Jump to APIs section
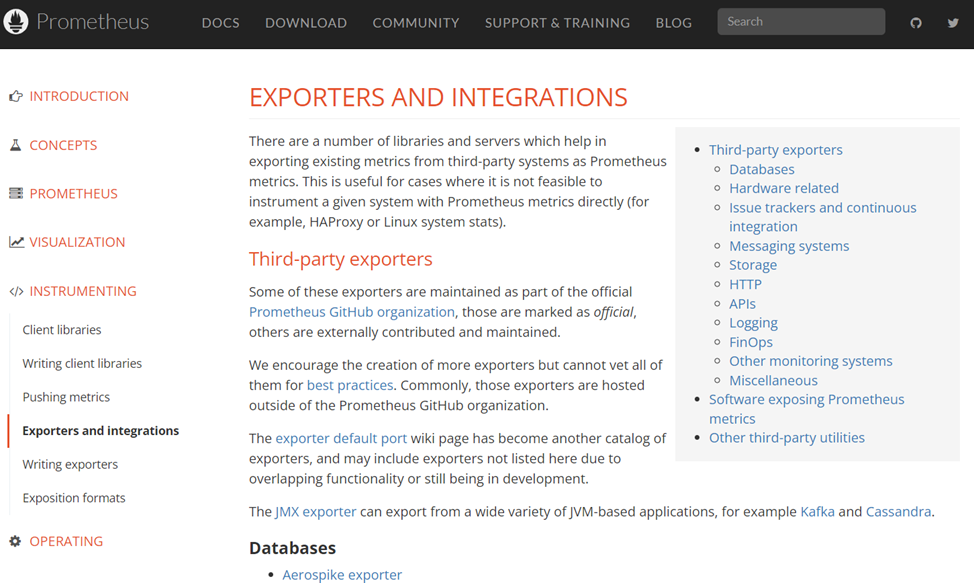974x583 pixels. [742, 304]
